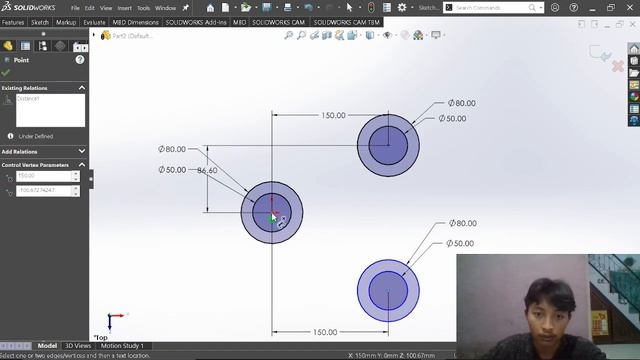Image resolution: width=640 pixels, height=360 pixels.
Task: Open a file with the folder icon
Action: tap(246, 8)
